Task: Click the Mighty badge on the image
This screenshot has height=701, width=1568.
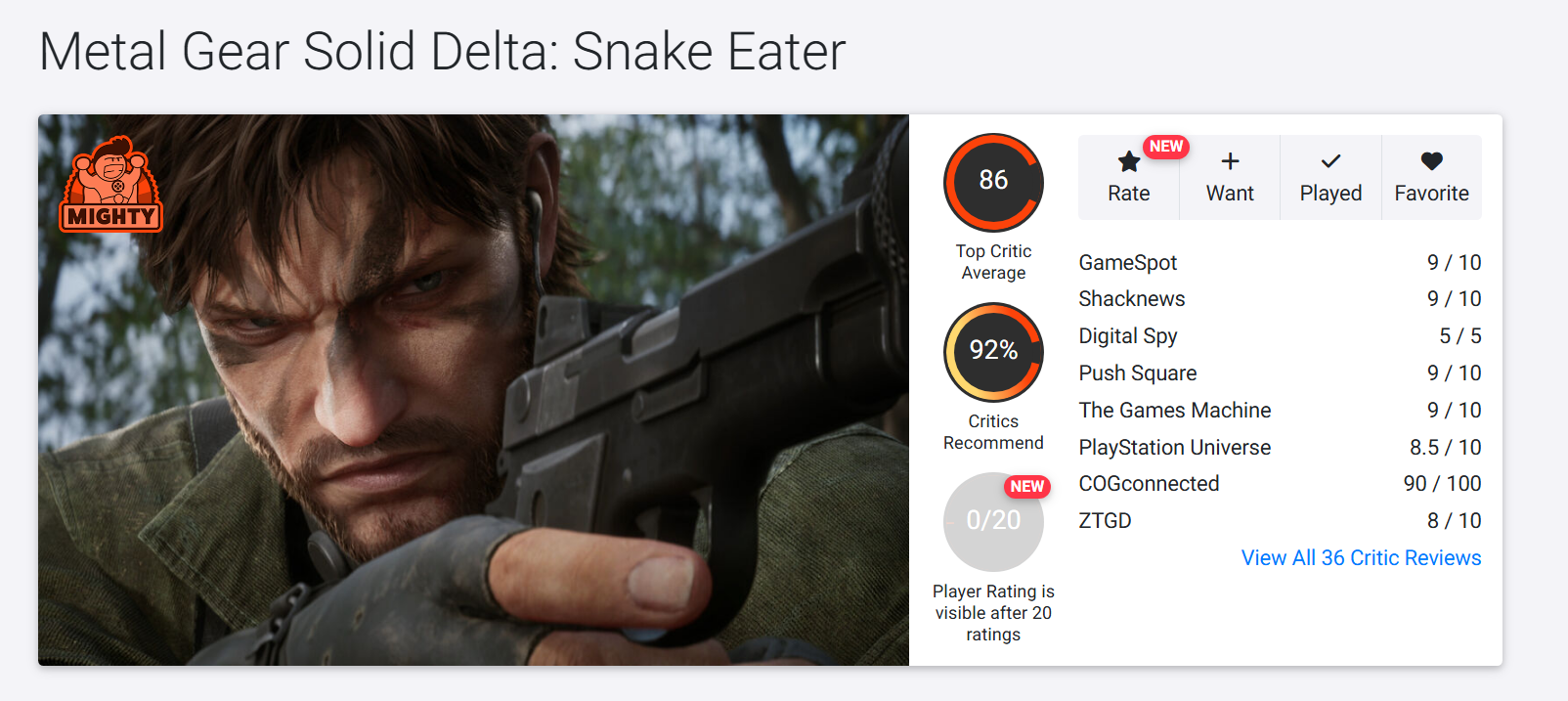Action: coord(110,184)
